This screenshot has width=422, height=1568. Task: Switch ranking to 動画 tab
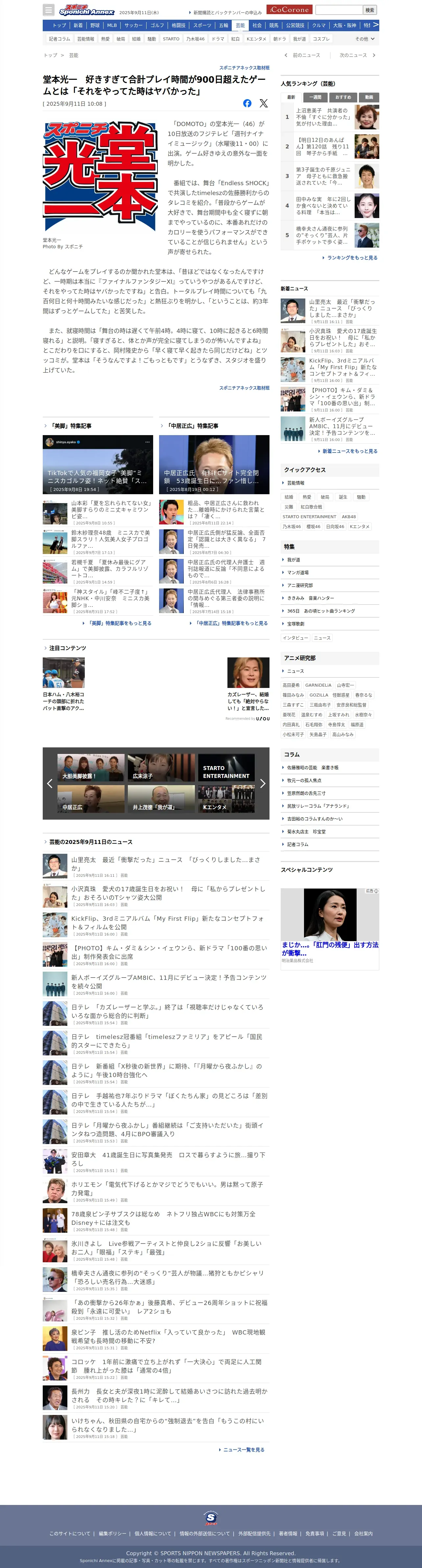[x=369, y=98]
